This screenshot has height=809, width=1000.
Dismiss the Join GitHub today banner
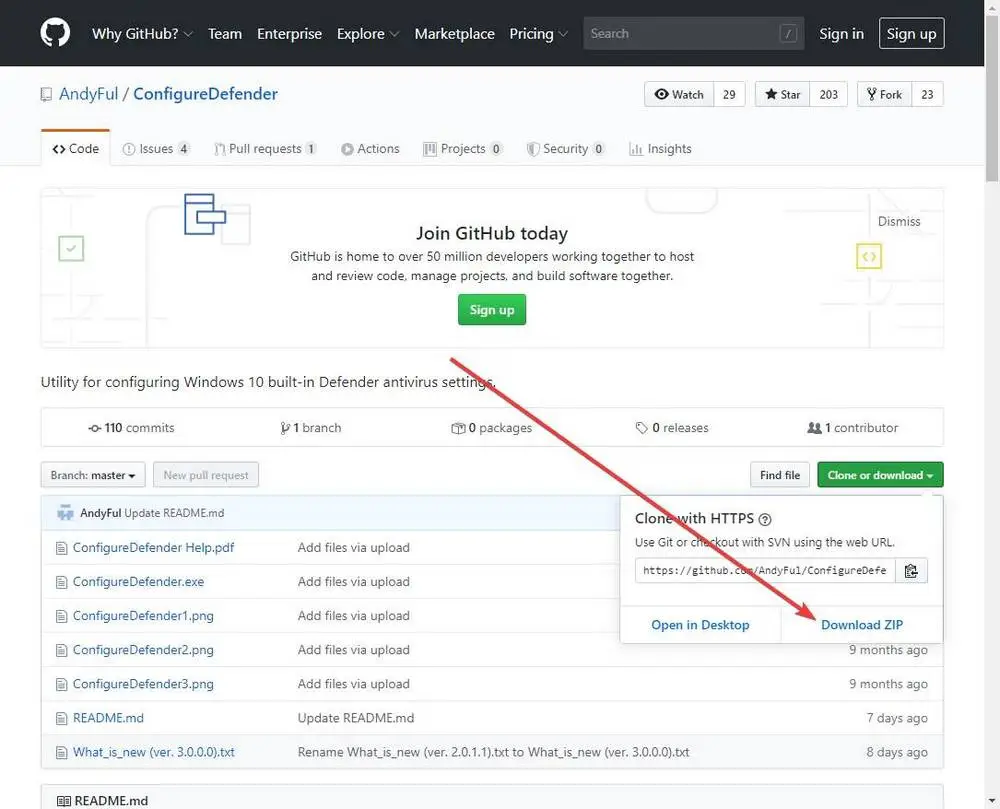pyautogui.click(x=899, y=221)
